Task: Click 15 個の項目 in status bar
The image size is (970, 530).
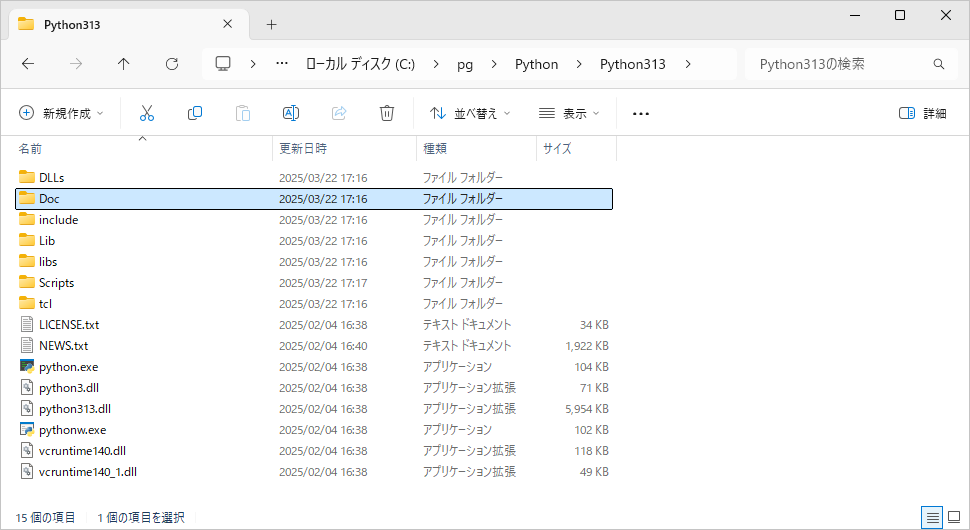Action: 45,518
